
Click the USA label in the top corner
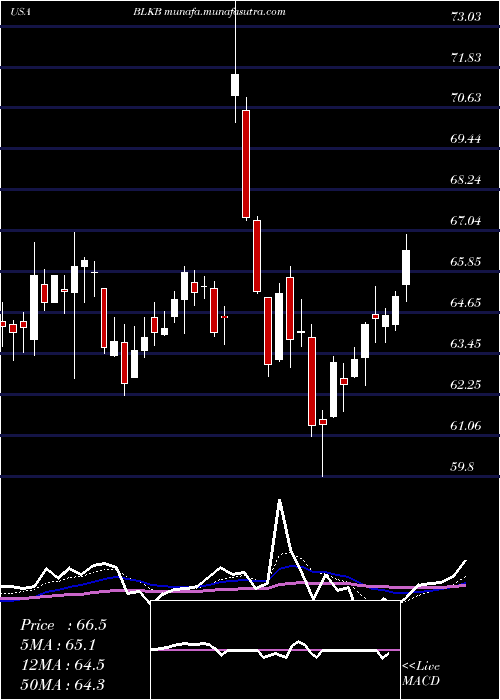coord(20,12)
